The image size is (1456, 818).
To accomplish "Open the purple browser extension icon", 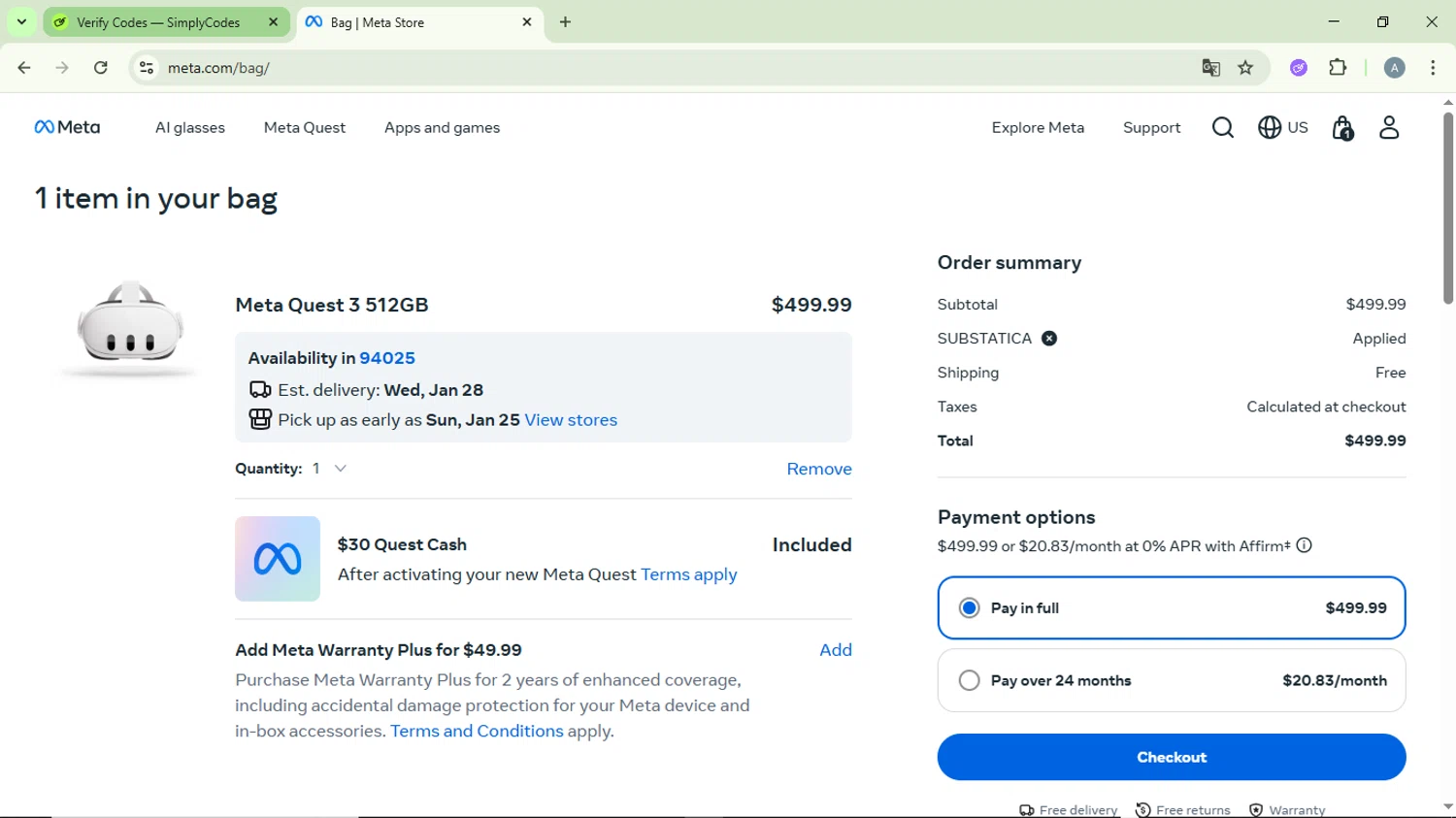I will tap(1299, 68).
